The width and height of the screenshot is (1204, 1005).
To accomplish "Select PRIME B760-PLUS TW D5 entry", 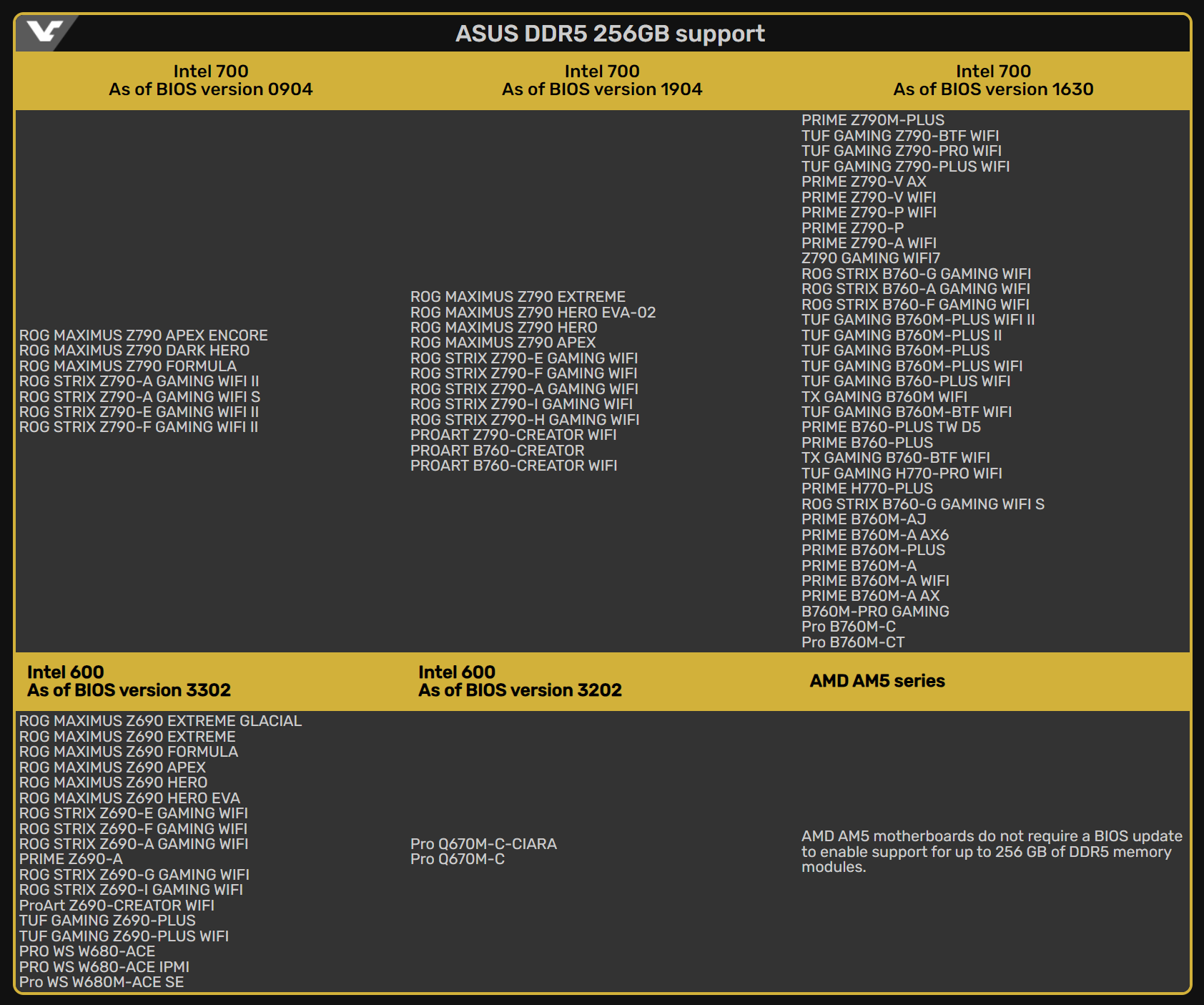I will pyautogui.click(x=892, y=427).
